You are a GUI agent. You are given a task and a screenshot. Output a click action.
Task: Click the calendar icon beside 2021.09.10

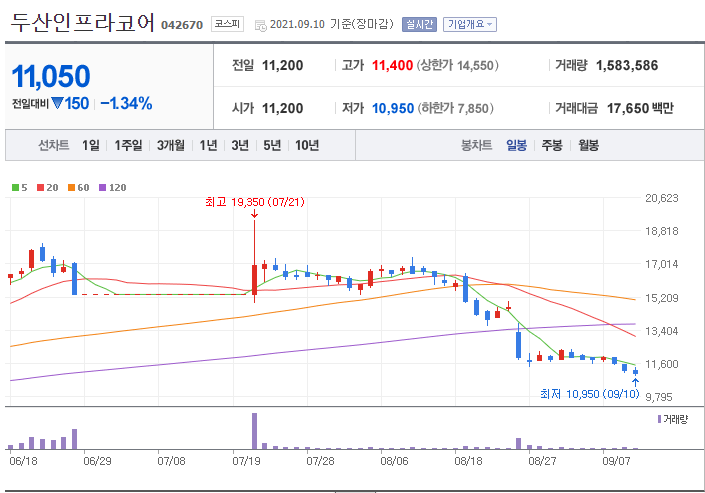click(260, 25)
